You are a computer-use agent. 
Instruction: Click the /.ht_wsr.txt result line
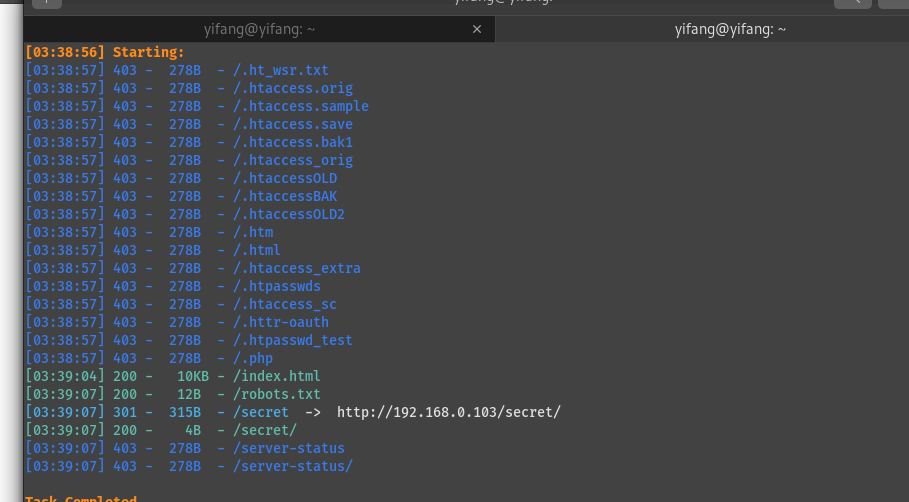tap(177, 70)
